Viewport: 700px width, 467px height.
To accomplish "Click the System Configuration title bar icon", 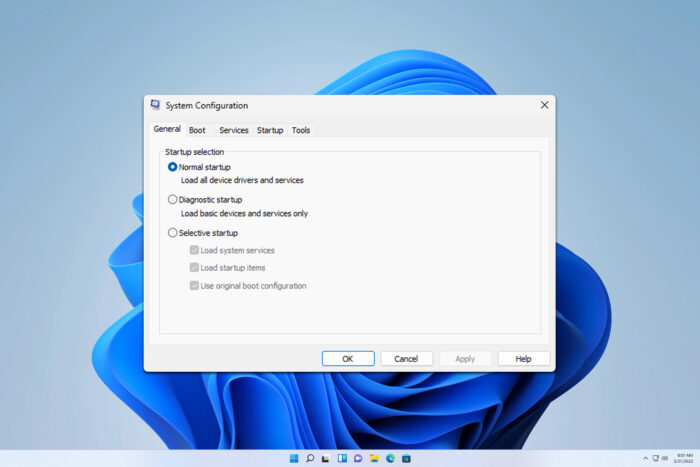I will tap(155, 105).
